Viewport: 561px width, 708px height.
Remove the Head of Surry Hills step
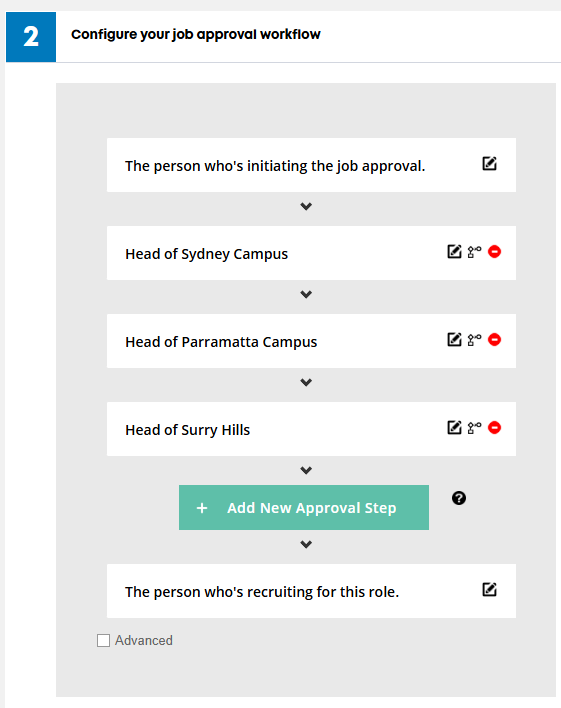pyautogui.click(x=495, y=428)
